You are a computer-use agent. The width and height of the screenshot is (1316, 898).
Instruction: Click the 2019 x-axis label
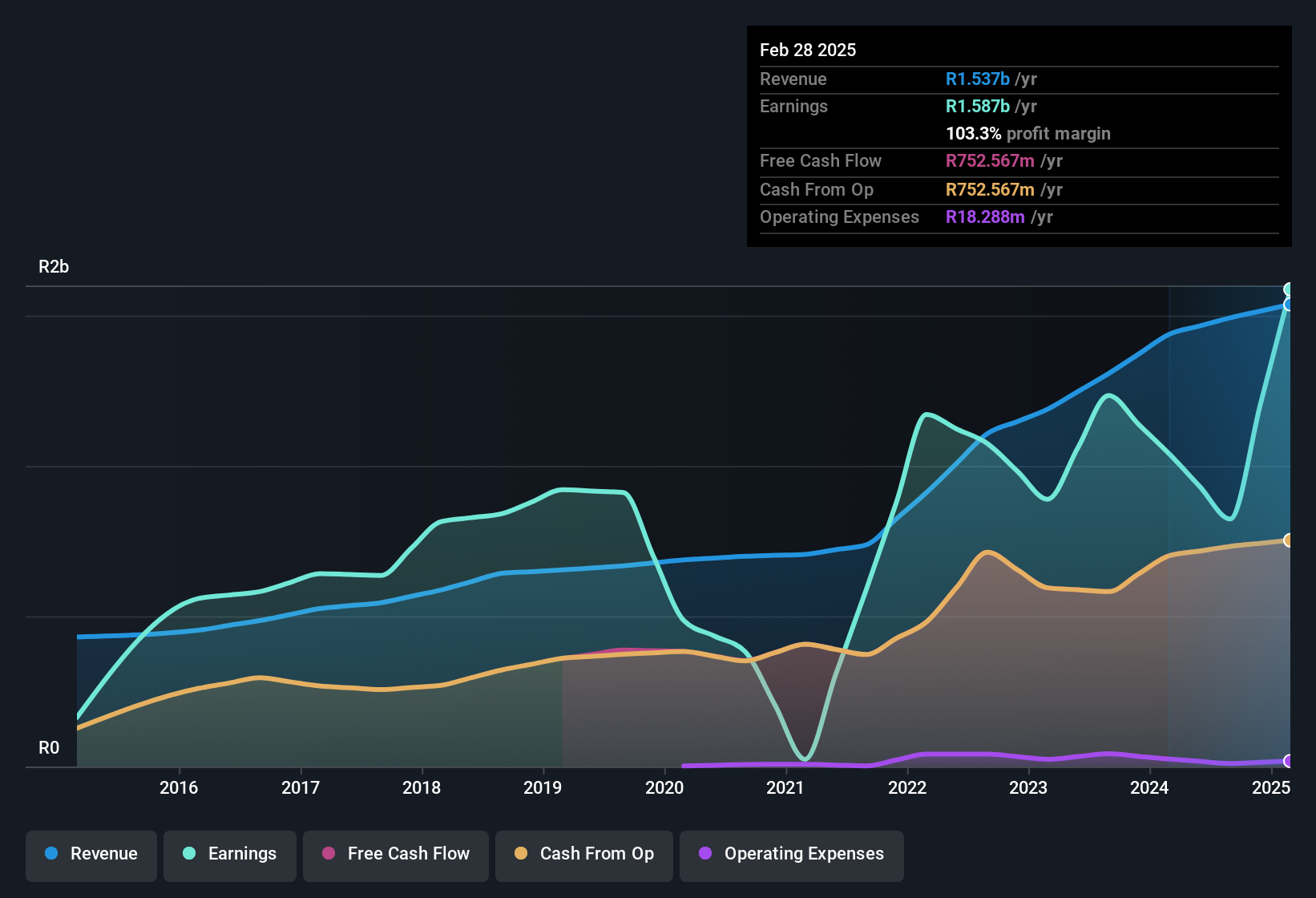(x=543, y=787)
